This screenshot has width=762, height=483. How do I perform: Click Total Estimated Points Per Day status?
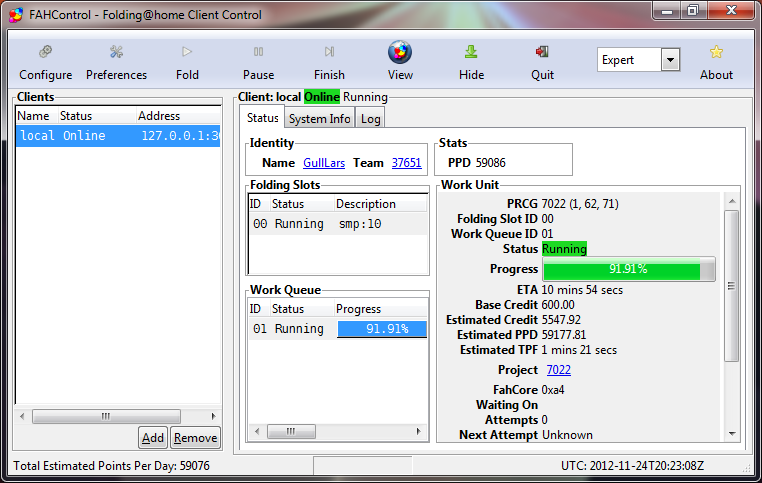tap(111, 466)
